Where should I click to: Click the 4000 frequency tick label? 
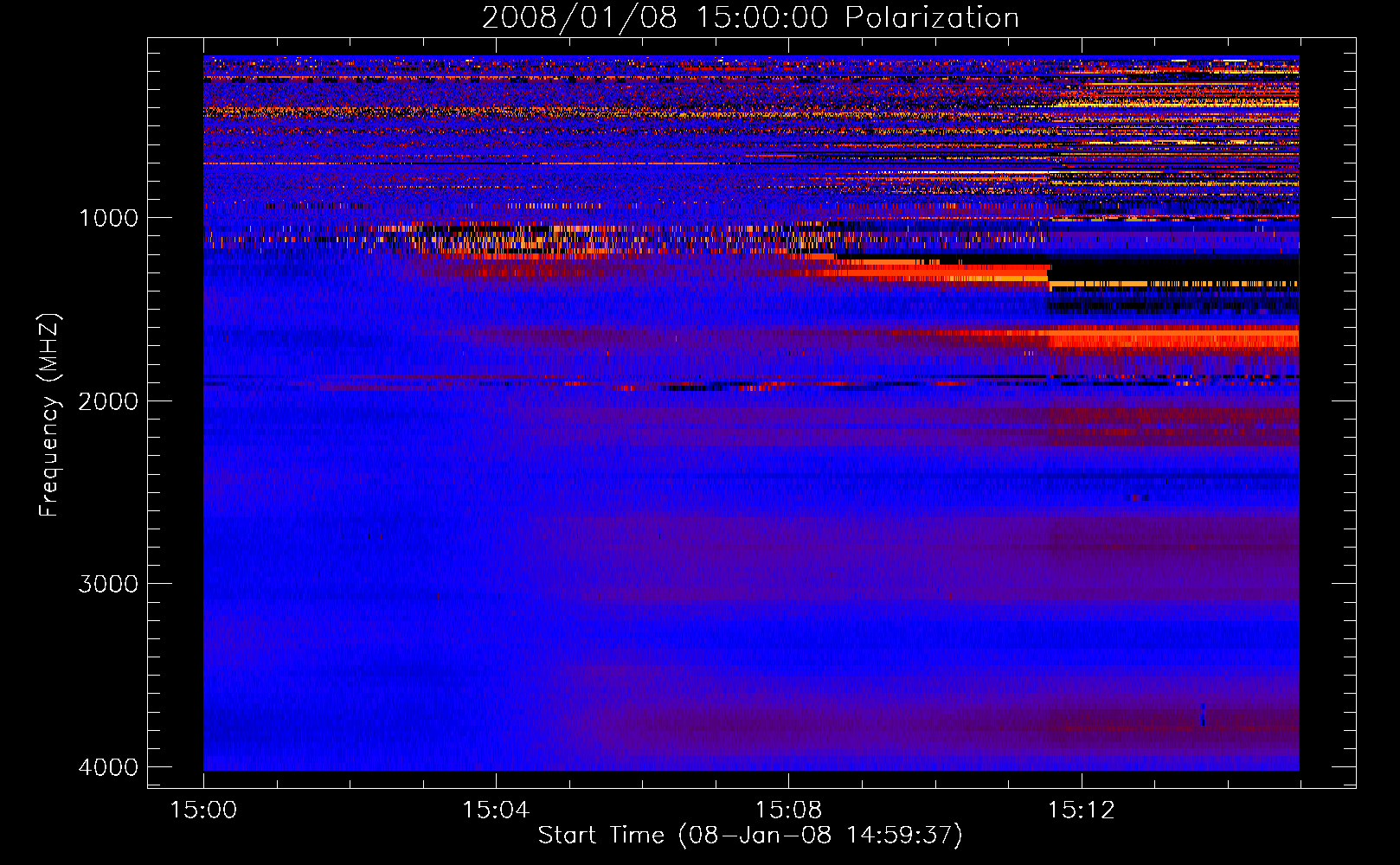(108, 767)
